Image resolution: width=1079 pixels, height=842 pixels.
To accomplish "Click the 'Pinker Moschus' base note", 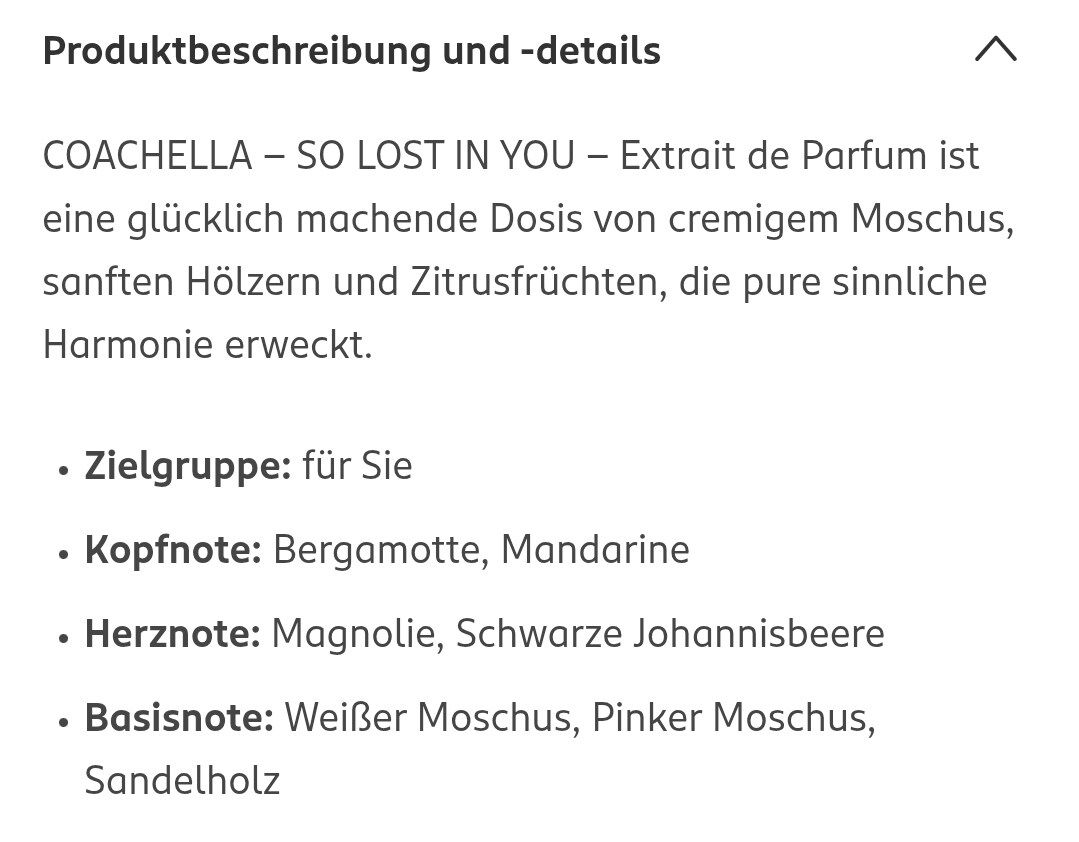I will [x=733, y=718].
